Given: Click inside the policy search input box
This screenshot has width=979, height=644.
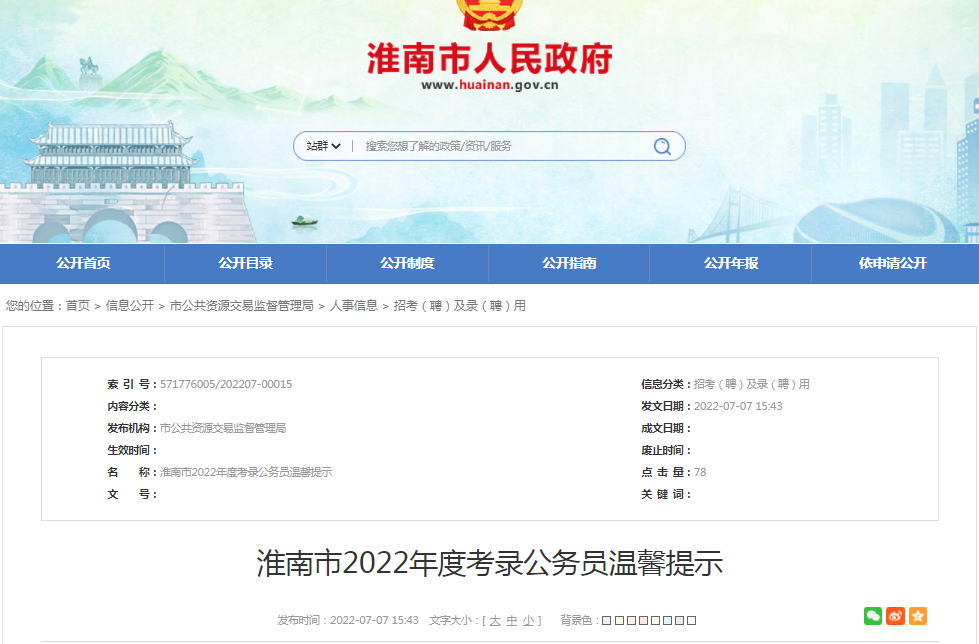Looking at the screenshot, I should [480, 146].
